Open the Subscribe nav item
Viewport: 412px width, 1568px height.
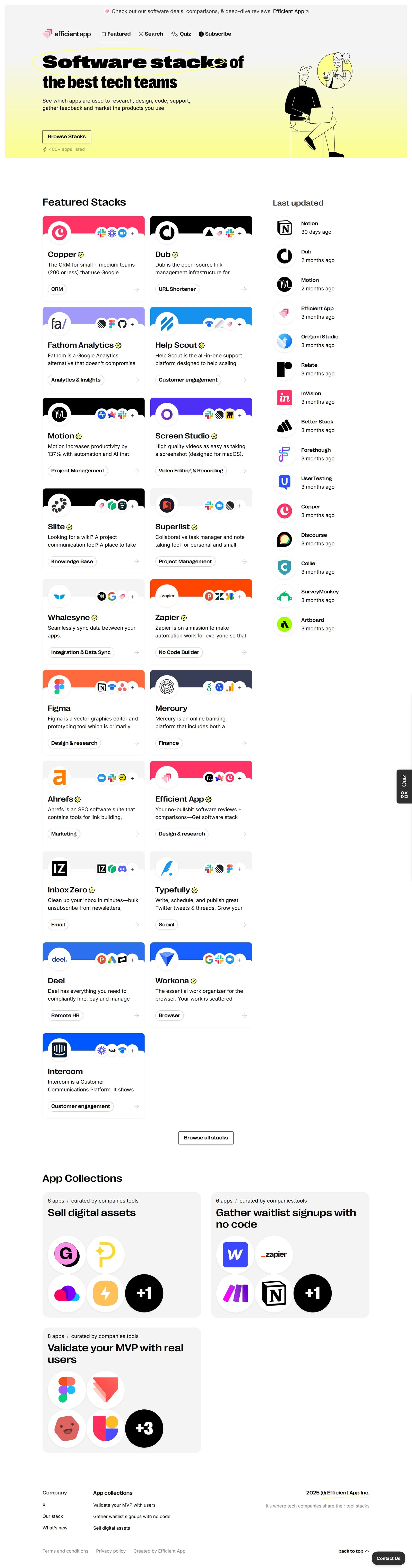215,34
